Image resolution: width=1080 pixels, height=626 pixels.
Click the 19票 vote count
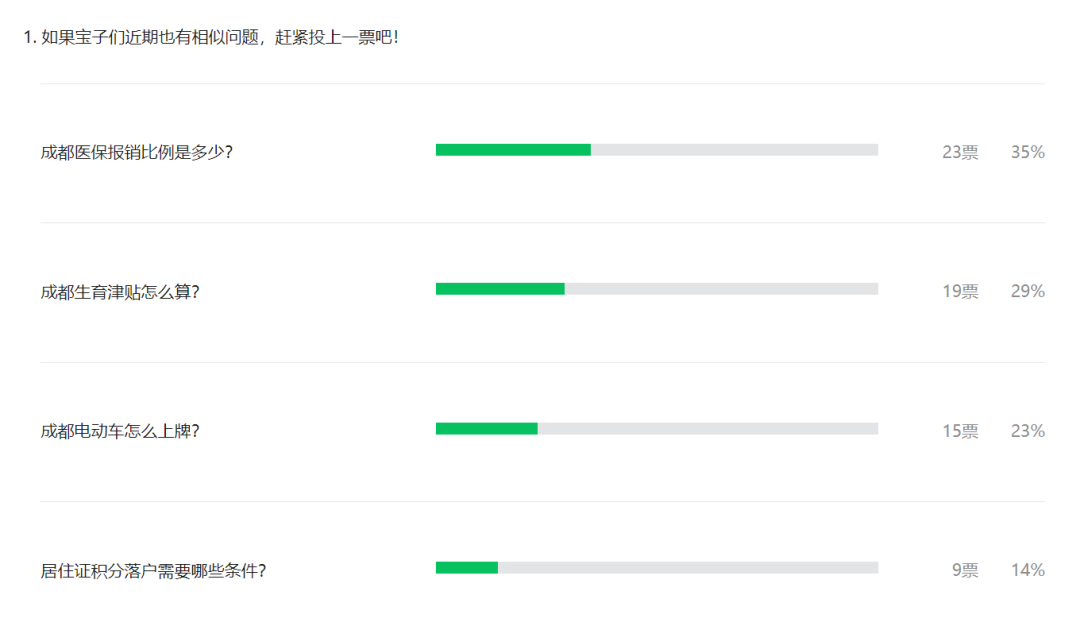click(x=960, y=291)
